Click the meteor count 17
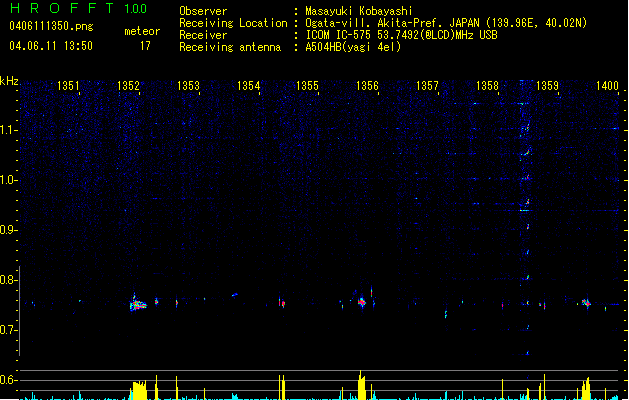 pyautogui.click(x=145, y=46)
